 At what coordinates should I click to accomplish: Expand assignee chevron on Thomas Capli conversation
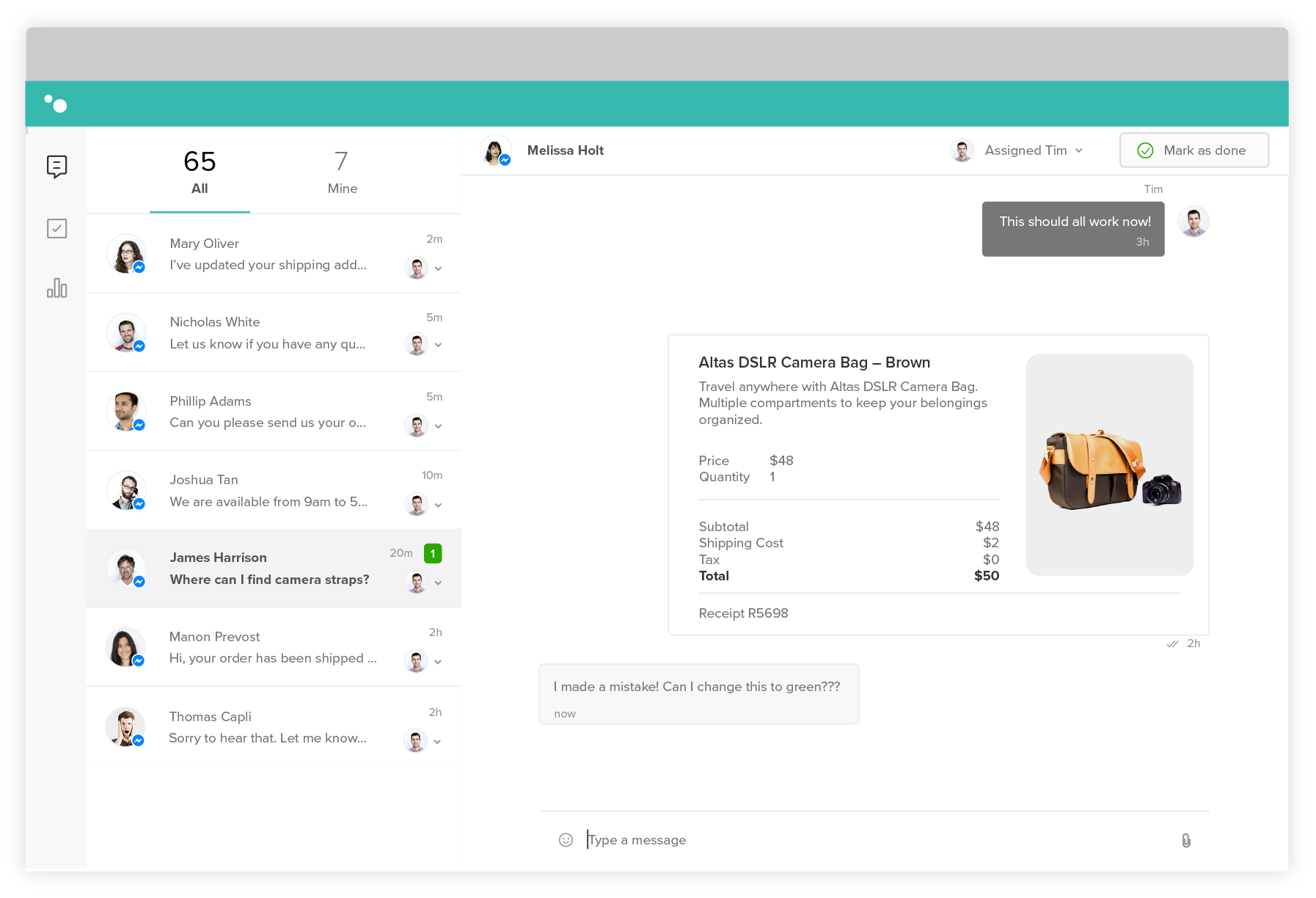click(437, 742)
